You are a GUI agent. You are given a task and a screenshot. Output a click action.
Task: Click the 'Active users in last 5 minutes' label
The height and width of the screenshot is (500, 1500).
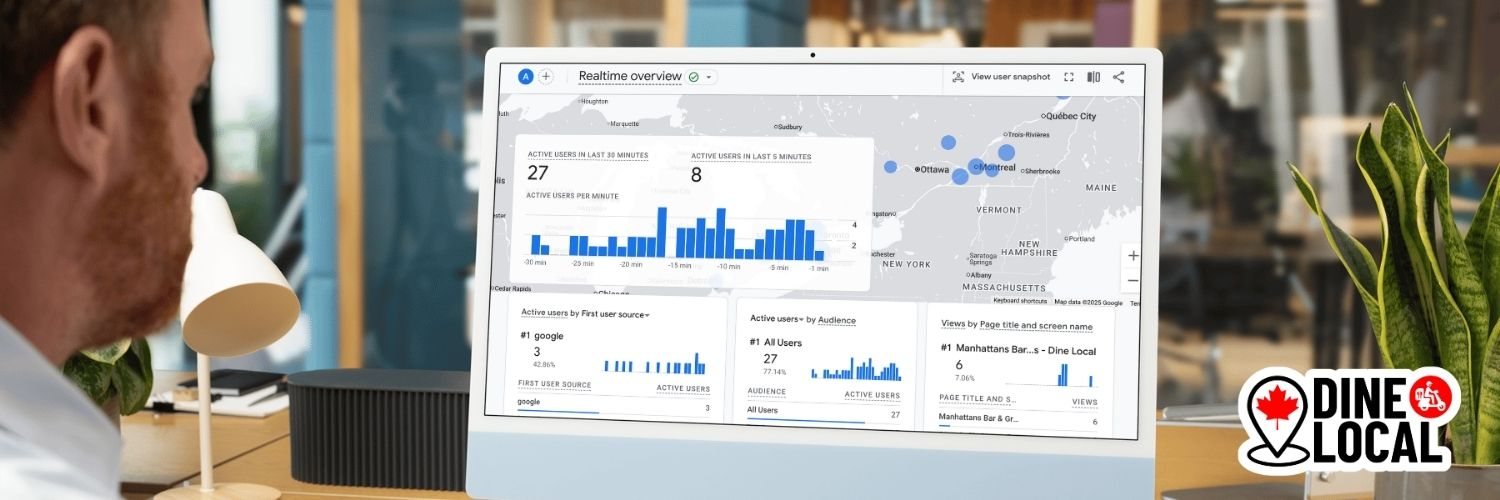pos(751,156)
